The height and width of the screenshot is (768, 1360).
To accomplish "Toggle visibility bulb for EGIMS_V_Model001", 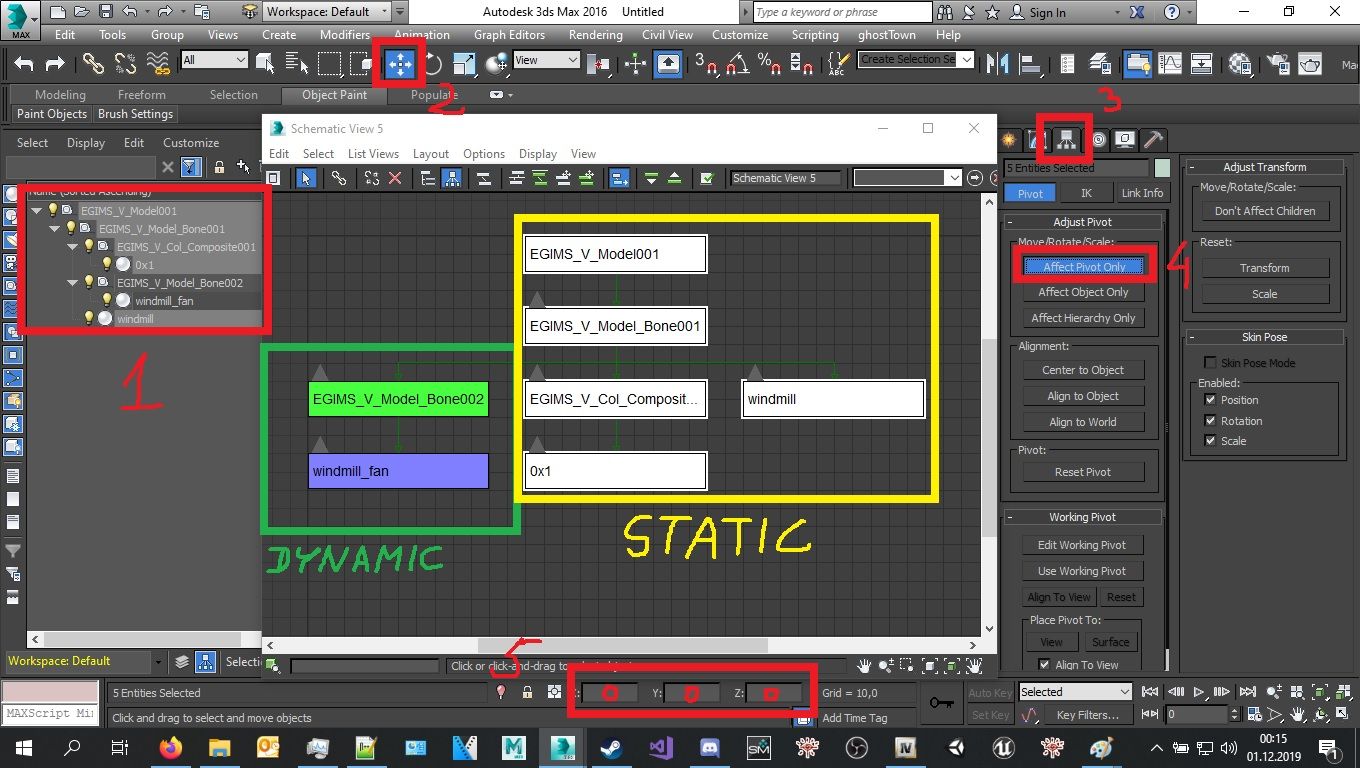I will pyautogui.click(x=53, y=210).
